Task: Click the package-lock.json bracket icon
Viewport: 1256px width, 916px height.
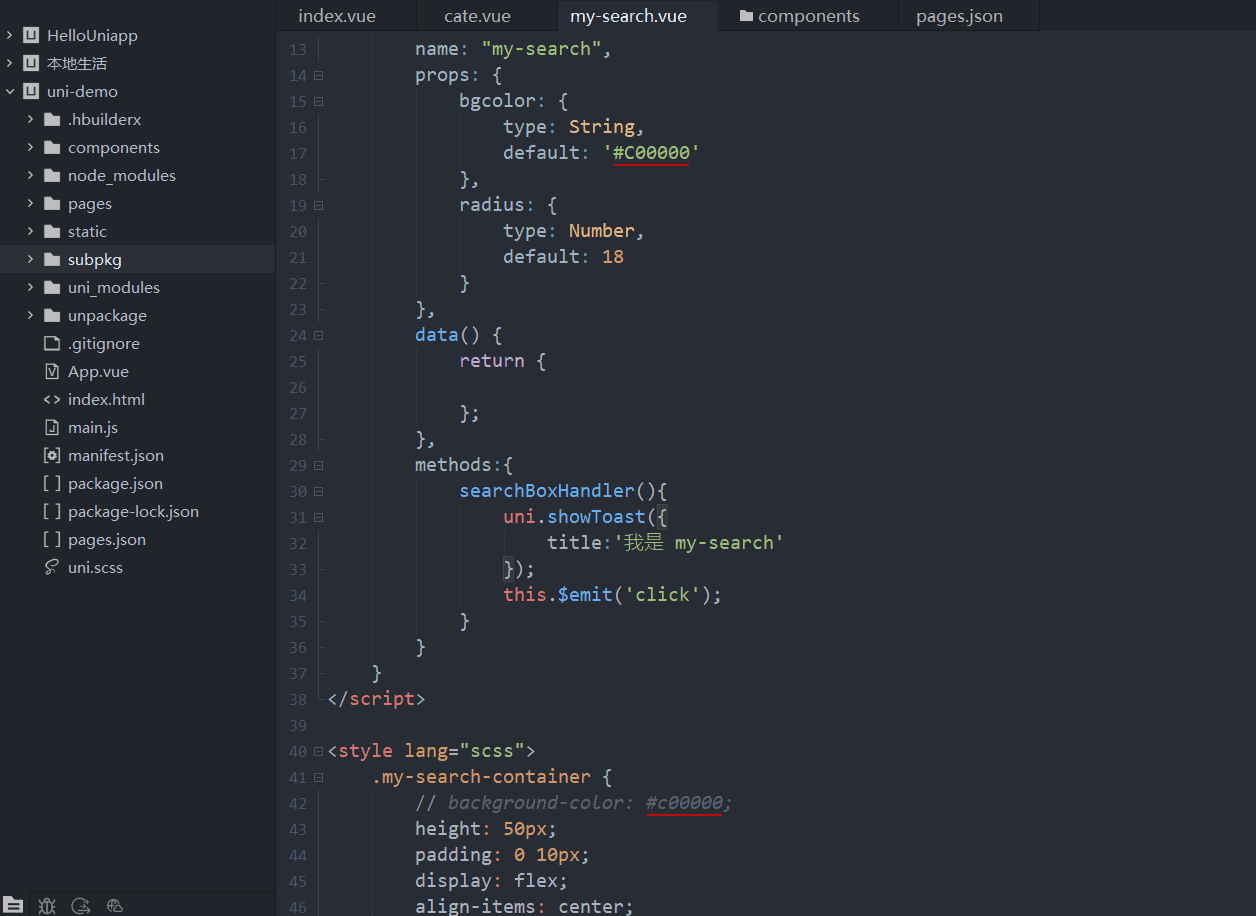Action: click(x=52, y=511)
